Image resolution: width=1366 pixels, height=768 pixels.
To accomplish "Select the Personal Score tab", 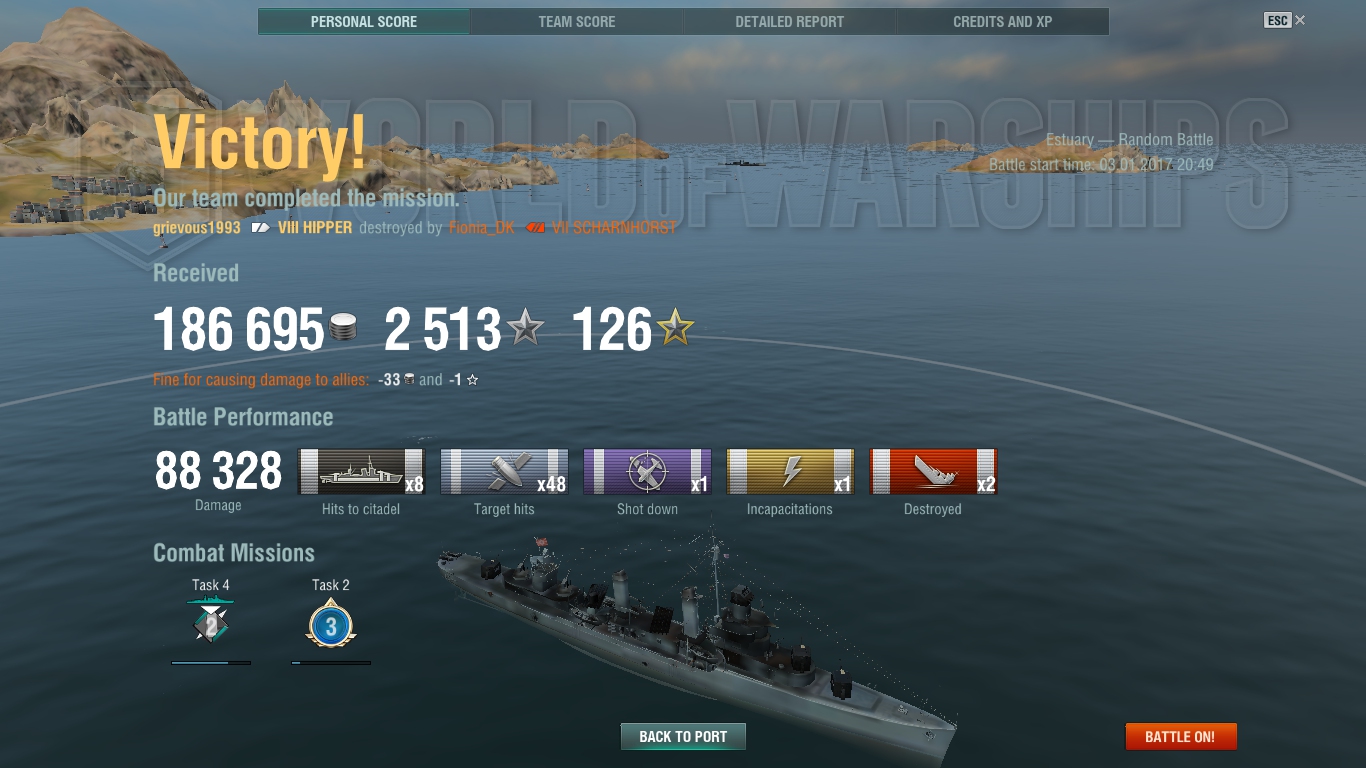I will click(x=364, y=21).
